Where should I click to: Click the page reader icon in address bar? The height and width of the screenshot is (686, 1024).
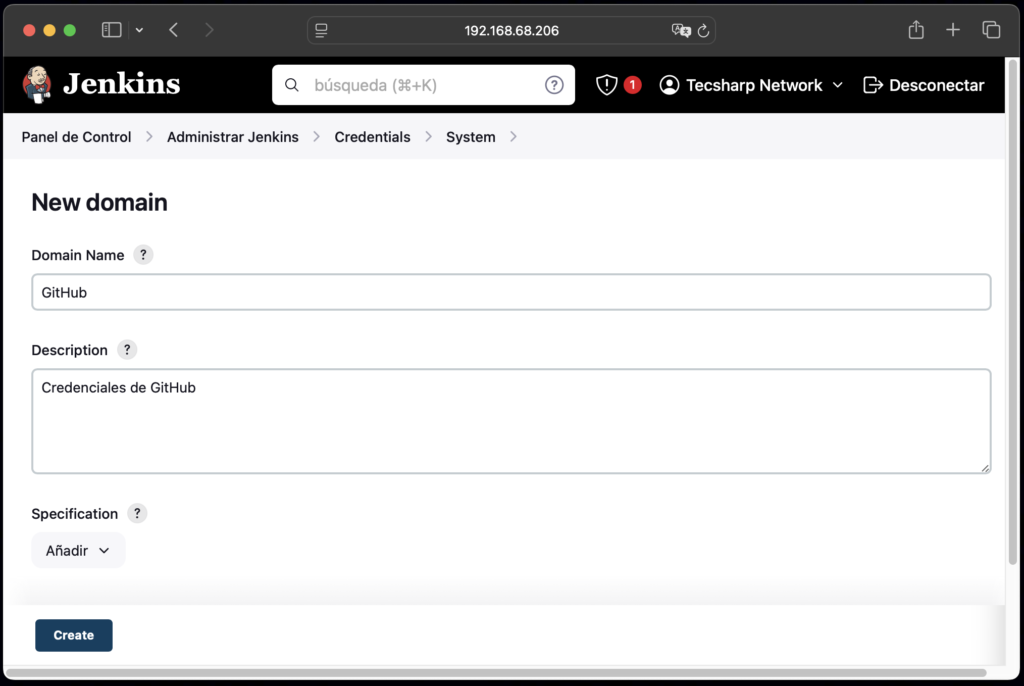[321, 30]
